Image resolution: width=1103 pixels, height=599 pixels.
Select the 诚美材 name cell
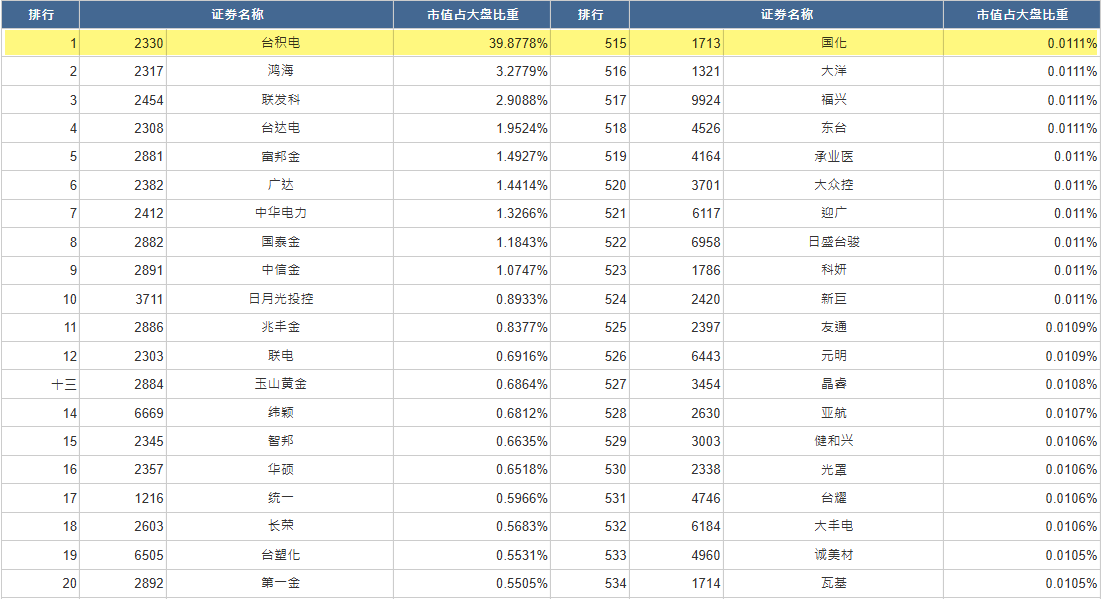coord(834,555)
